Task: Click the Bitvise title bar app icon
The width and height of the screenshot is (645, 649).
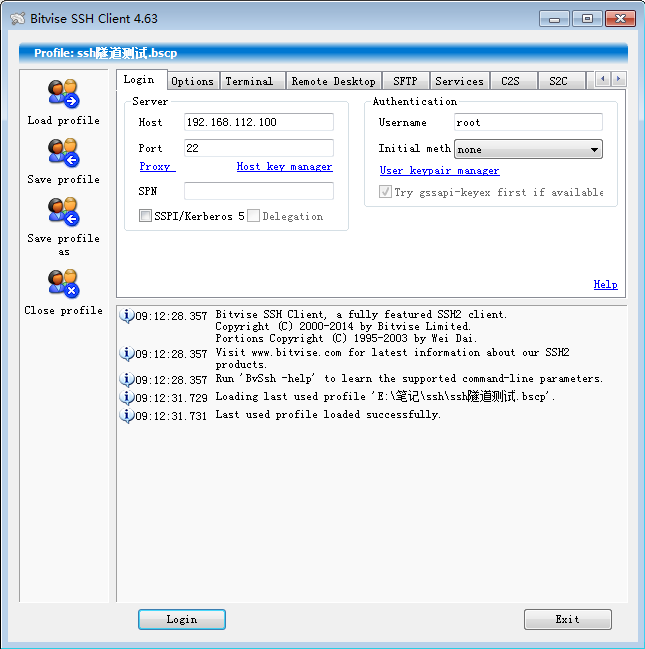Action: (17, 18)
